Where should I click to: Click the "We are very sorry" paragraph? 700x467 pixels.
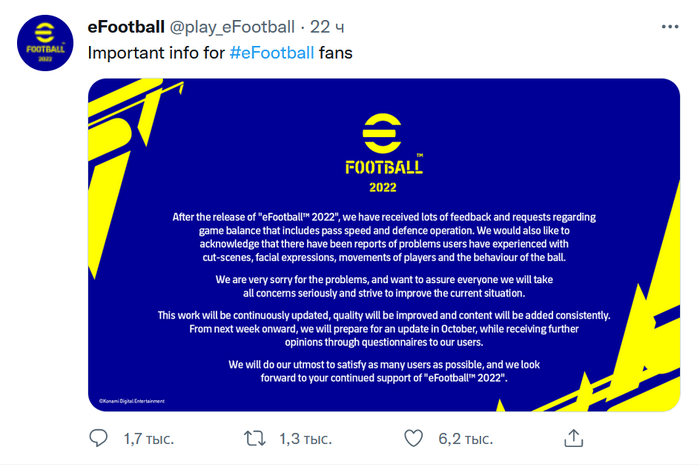point(384,286)
